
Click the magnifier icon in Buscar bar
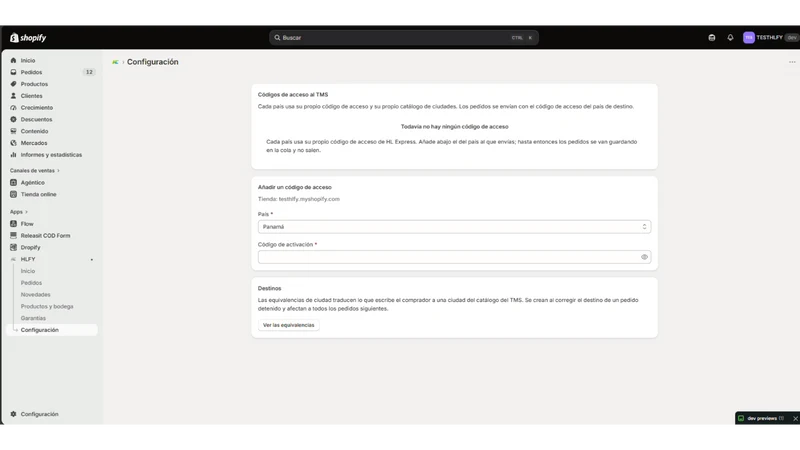pyautogui.click(x=277, y=38)
